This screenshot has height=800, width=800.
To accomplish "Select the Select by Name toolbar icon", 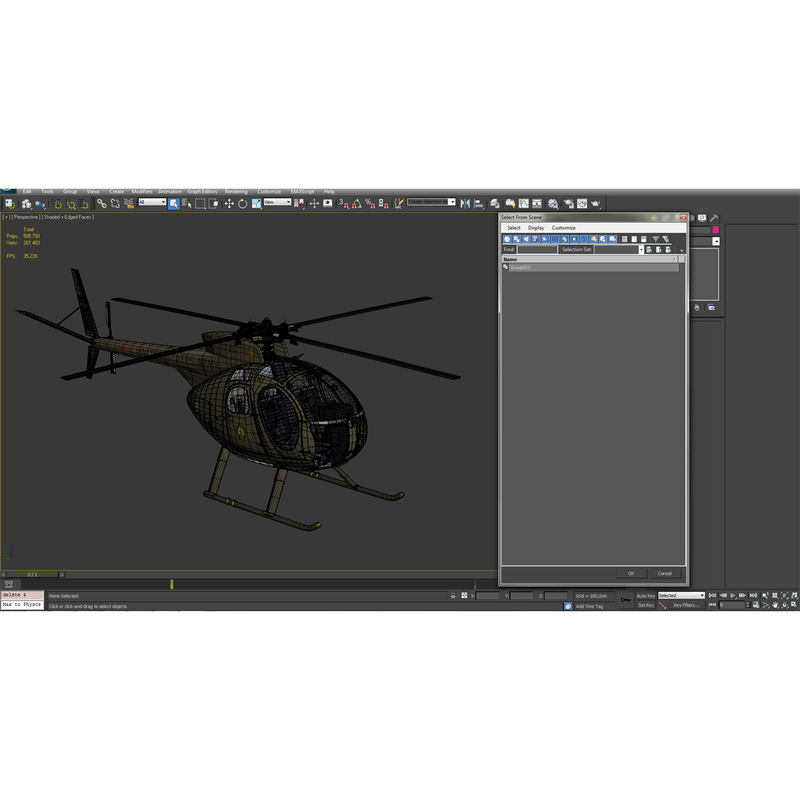I will pyautogui.click(x=186, y=202).
